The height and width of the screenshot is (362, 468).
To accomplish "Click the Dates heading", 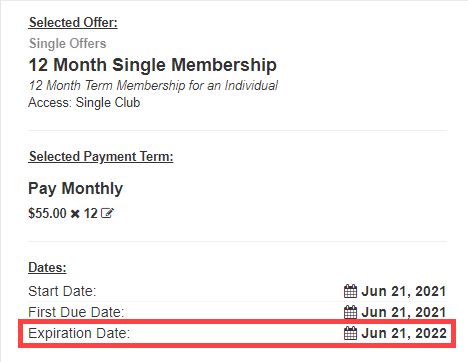I will pos(47,267).
